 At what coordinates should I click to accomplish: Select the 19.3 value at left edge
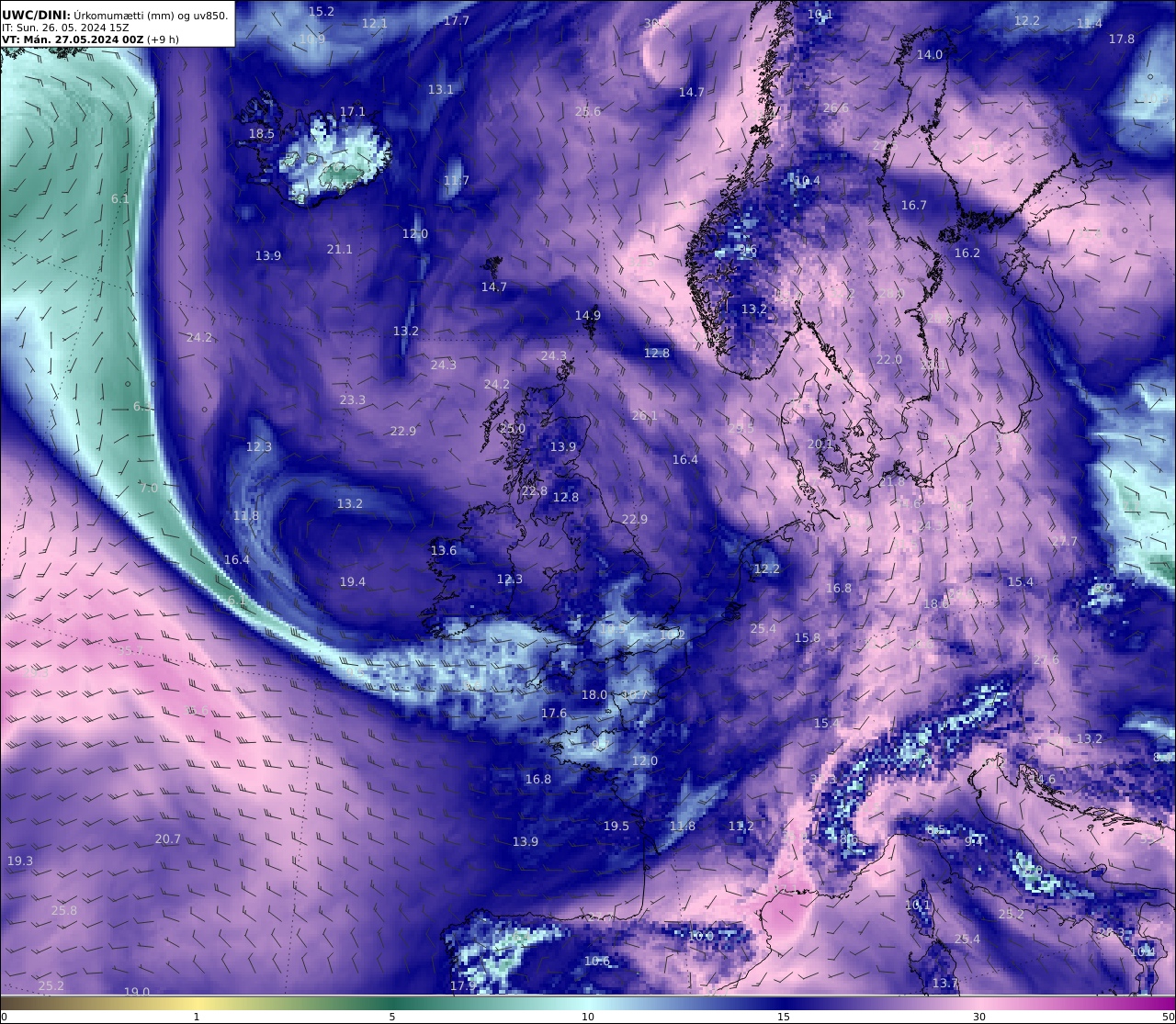[x=20, y=861]
